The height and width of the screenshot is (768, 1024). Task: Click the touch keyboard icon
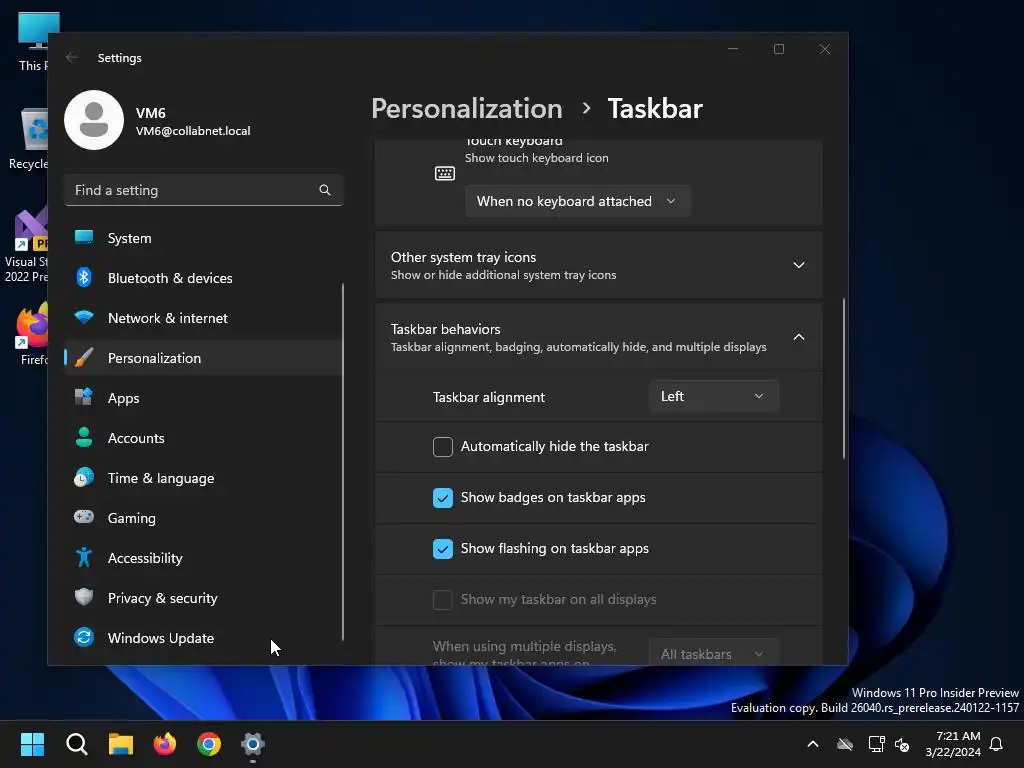click(x=445, y=173)
